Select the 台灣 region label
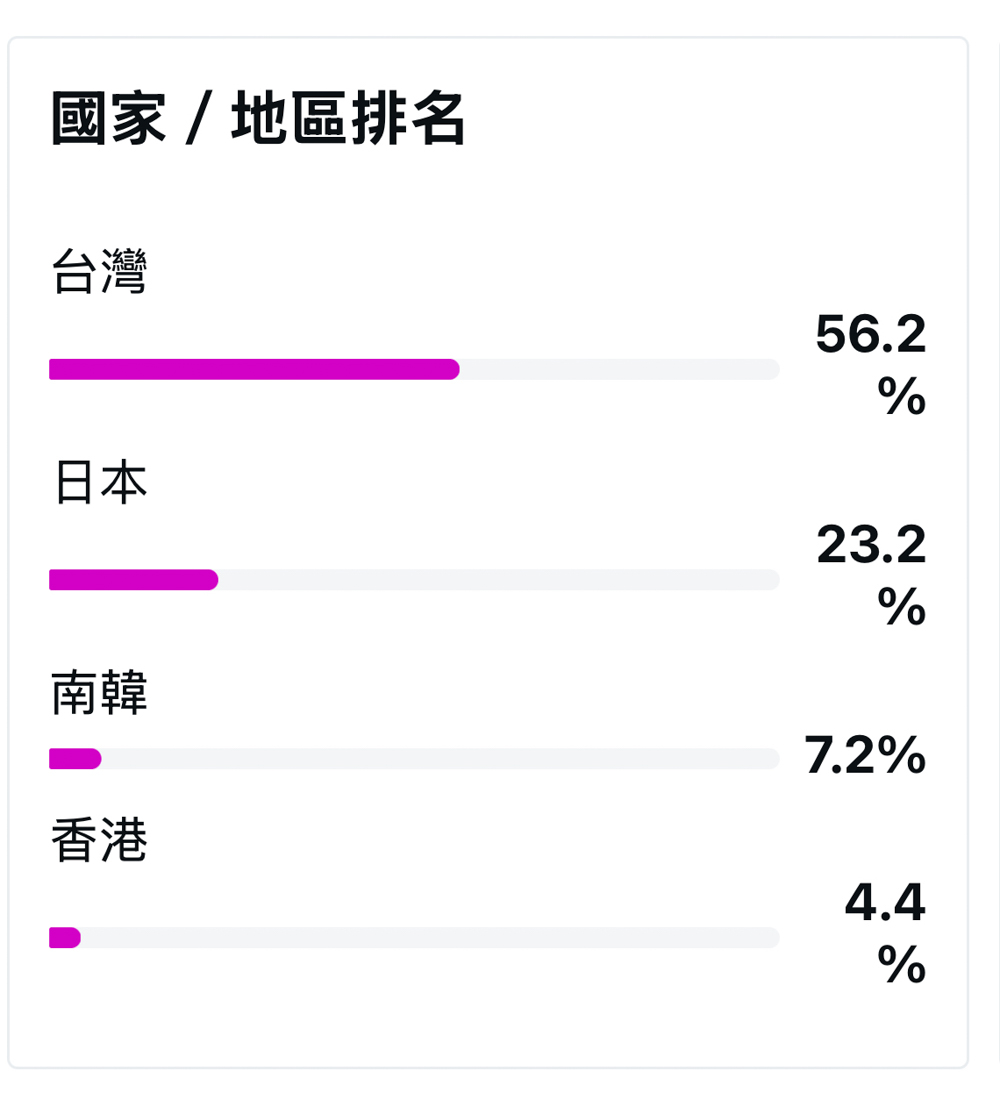 (100, 270)
